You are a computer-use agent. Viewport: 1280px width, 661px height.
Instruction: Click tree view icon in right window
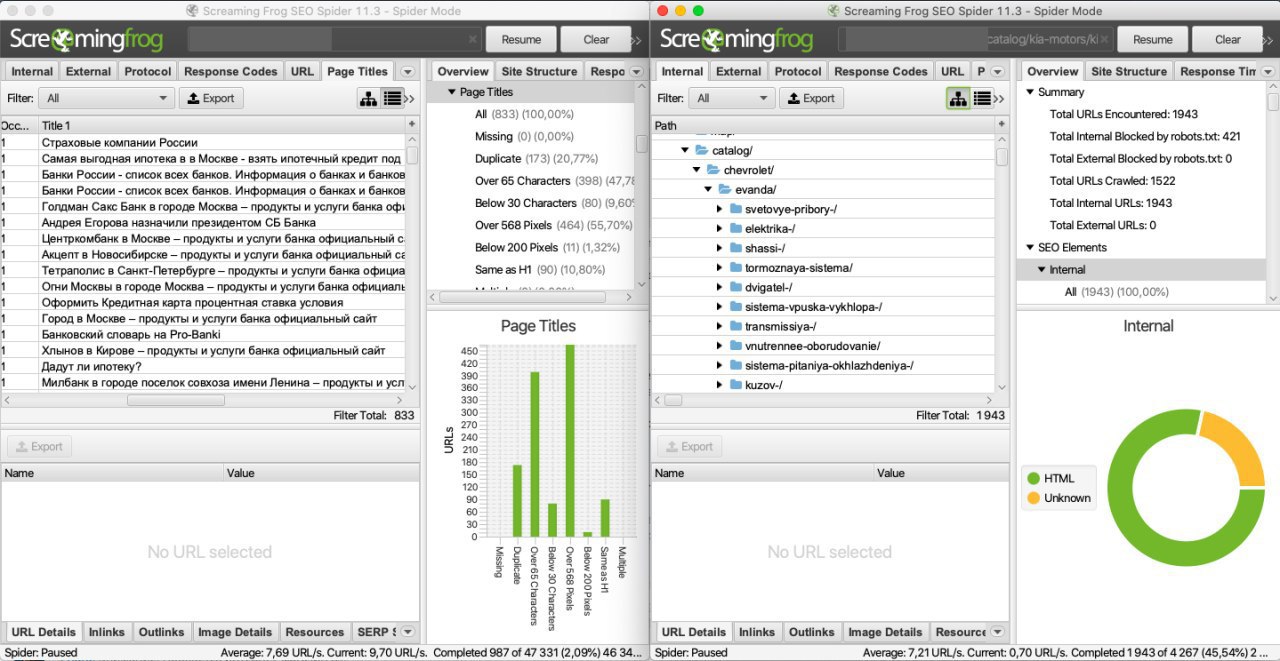958,98
